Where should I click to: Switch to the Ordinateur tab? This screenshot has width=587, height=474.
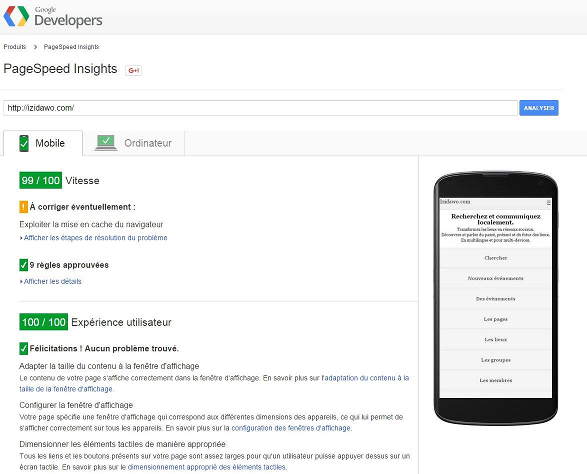(x=134, y=143)
